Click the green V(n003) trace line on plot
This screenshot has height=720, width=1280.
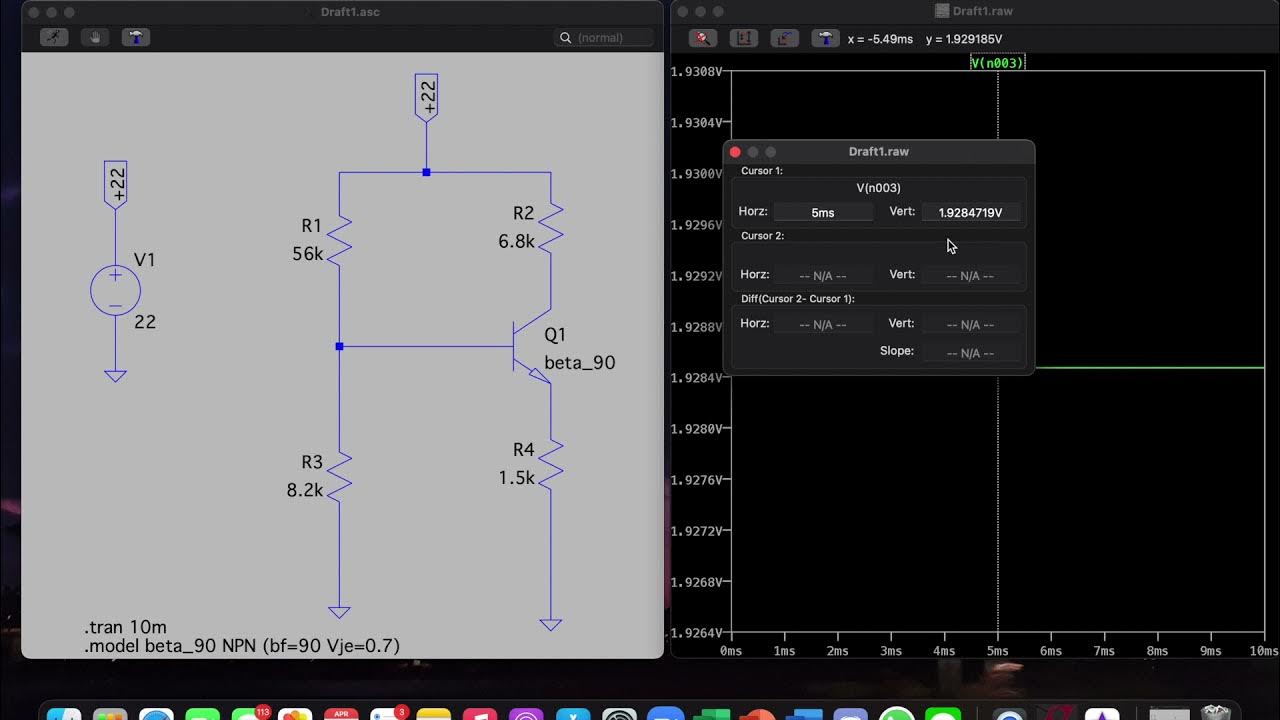point(1150,368)
